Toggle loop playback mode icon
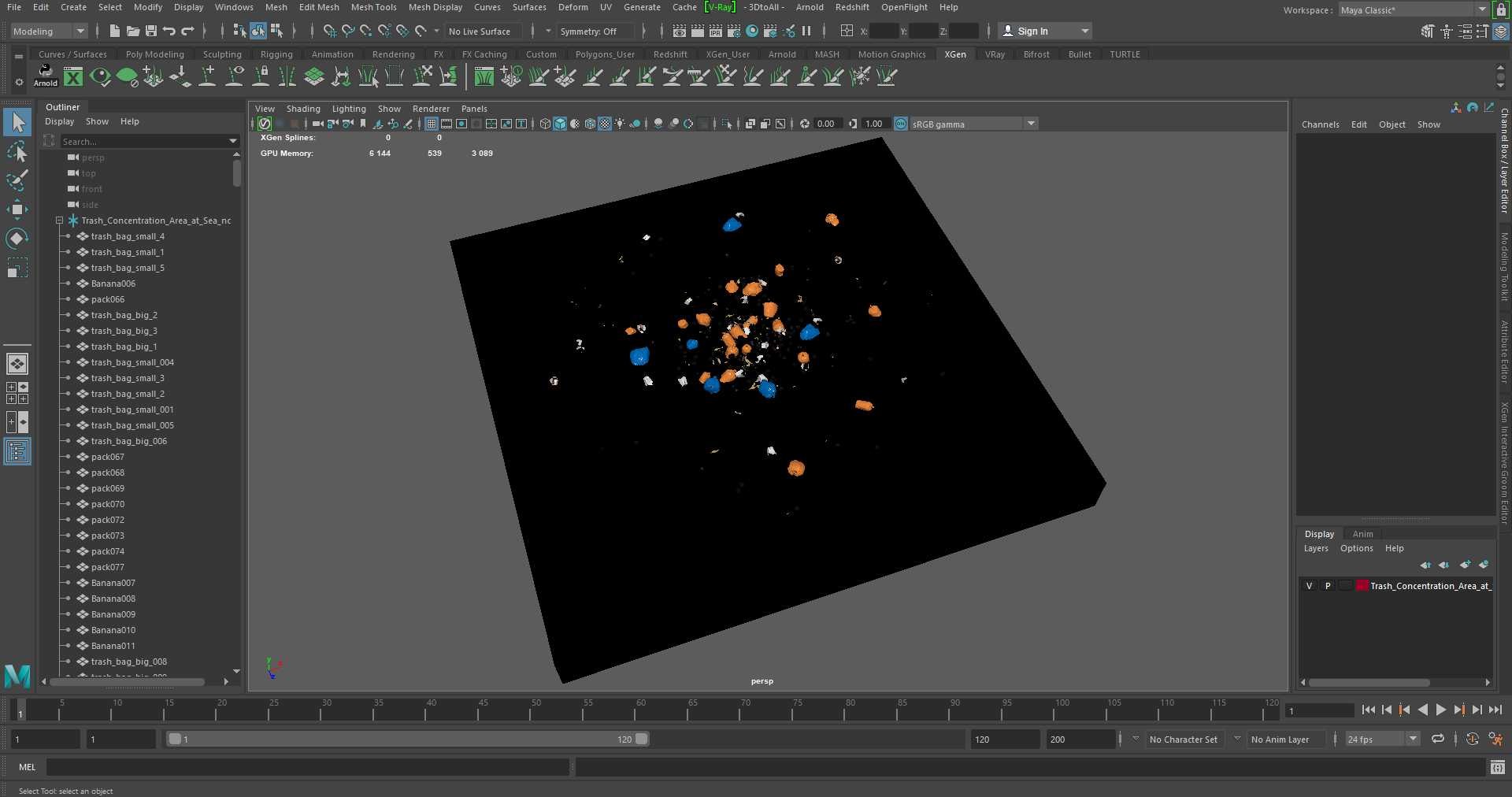 pos(1438,739)
